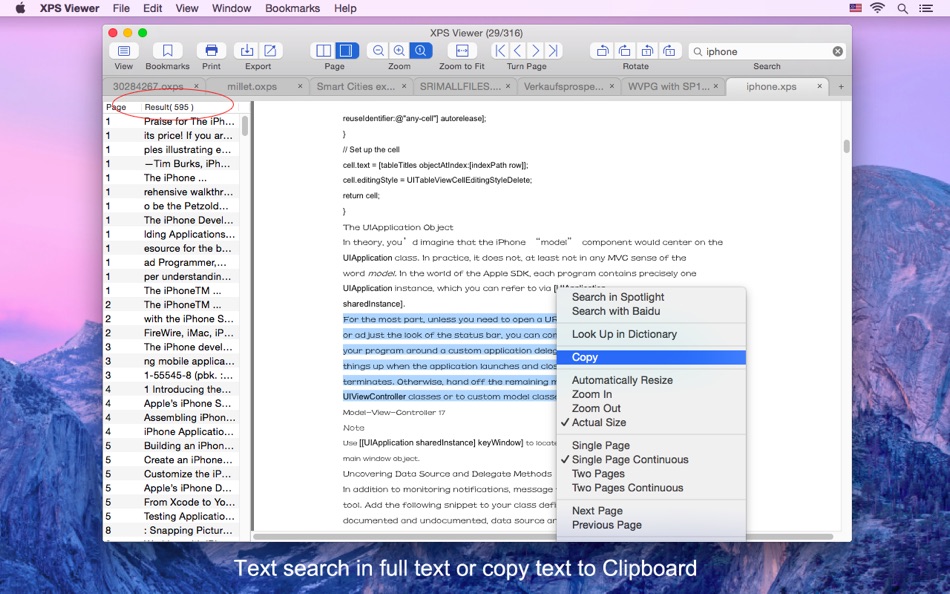The image size is (950, 594).
Task: Select result row ': Snapping Pictur...'
Action: 171,530
